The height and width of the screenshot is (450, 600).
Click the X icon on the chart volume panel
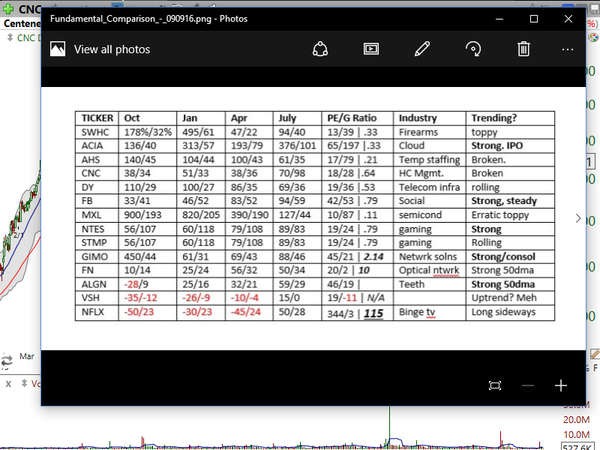[x=8, y=384]
